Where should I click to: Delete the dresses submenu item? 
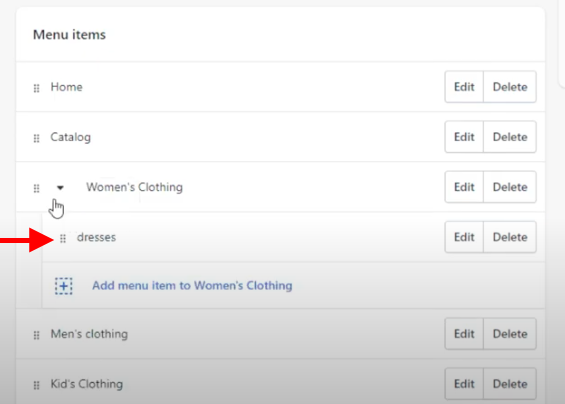(510, 237)
